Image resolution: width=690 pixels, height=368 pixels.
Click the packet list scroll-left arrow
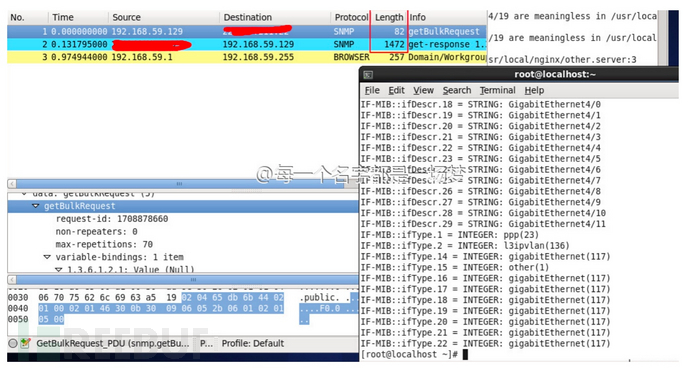pos(12,184)
